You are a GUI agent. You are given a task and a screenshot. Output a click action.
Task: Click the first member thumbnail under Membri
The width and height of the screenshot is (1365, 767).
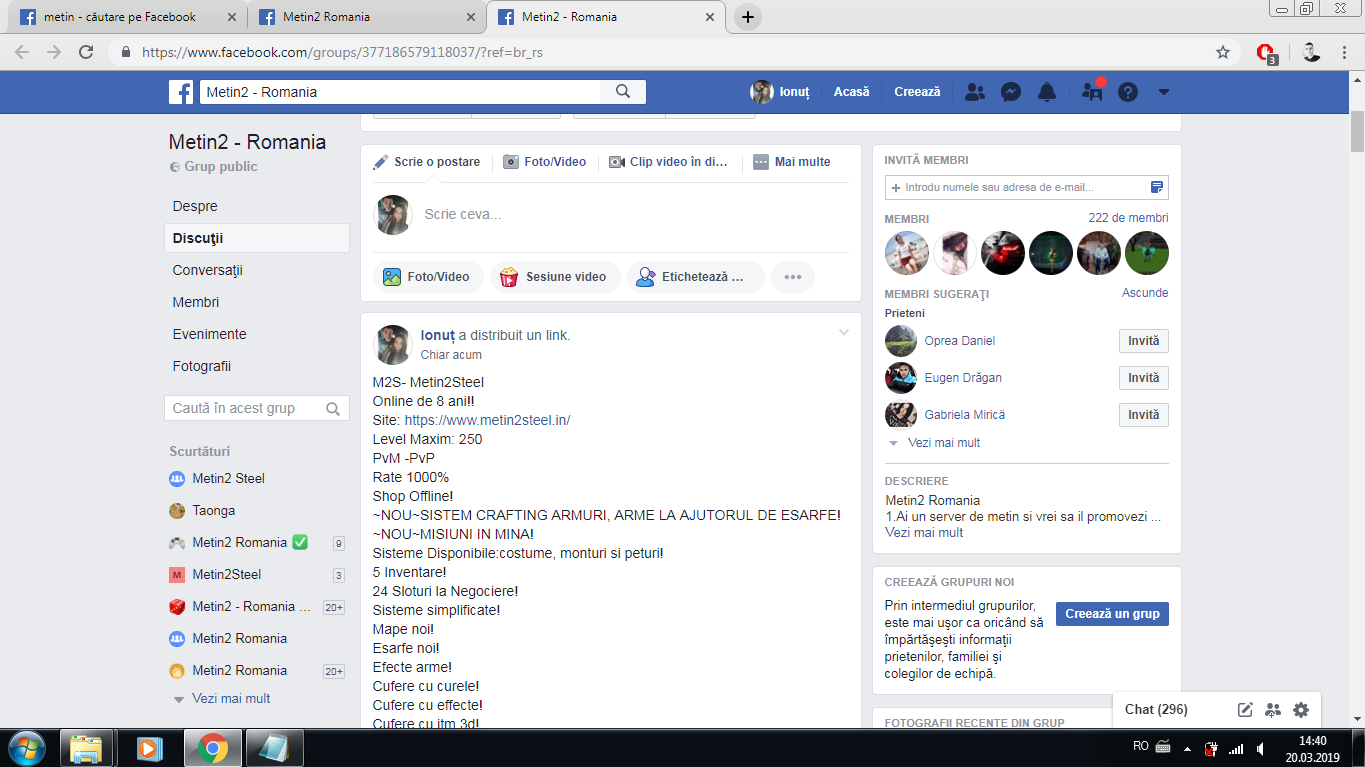click(907, 253)
